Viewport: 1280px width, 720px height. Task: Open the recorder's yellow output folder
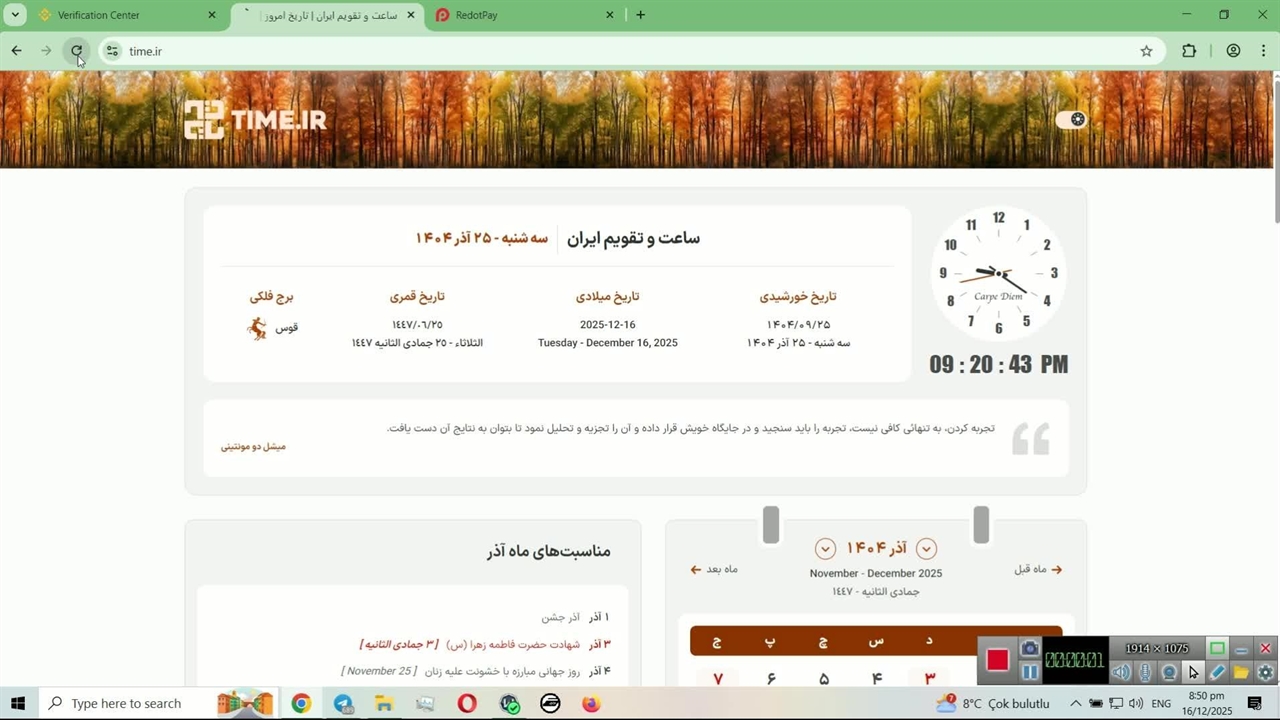click(1241, 673)
